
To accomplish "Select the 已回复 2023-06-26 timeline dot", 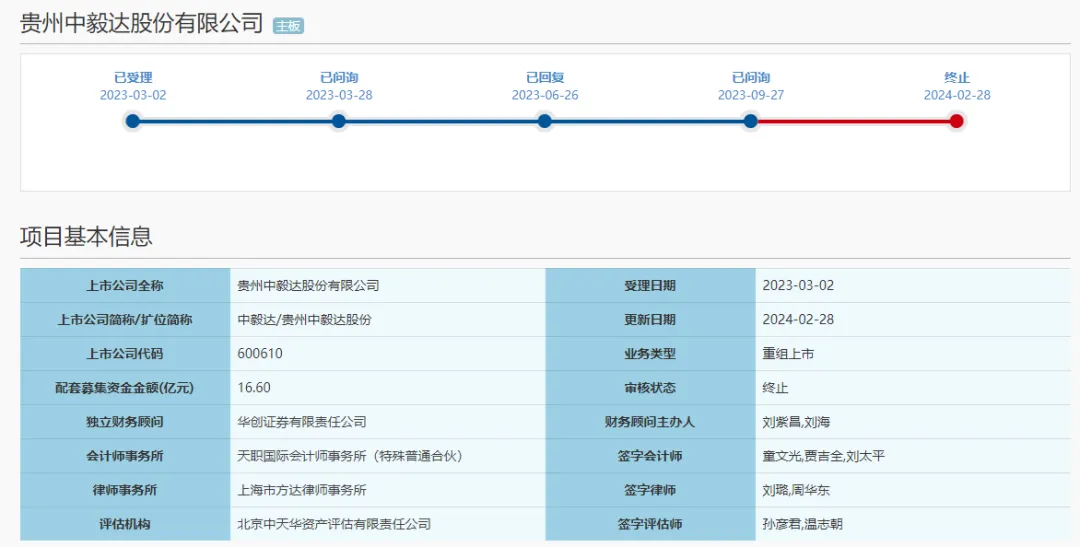I will click(545, 121).
